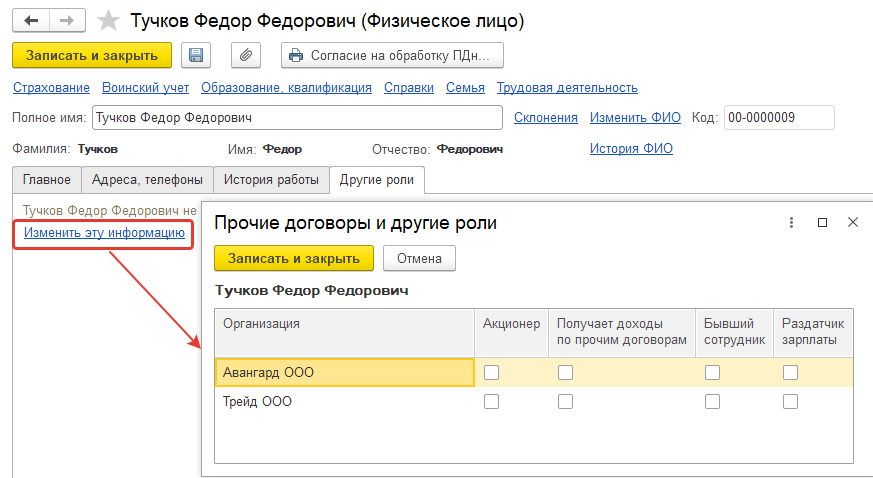Maximize the Прочие договоры dialog
The image size is (873, 478).
[822, 223]
